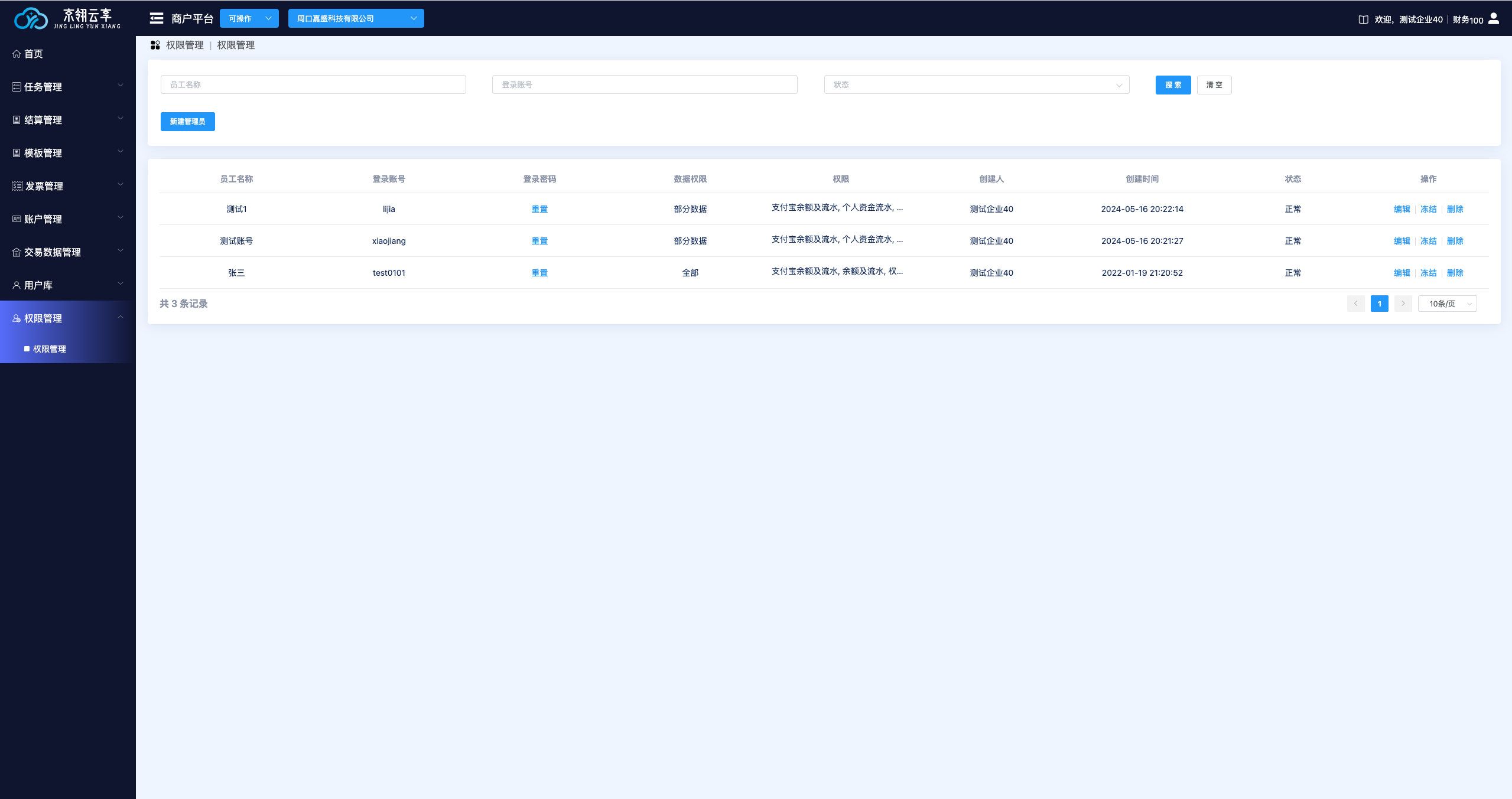This screenshot has height=799, width=1512.
Task: Open the 周口嘉盛科技有限公司 company dropdown
Action: tap(356, 18)
